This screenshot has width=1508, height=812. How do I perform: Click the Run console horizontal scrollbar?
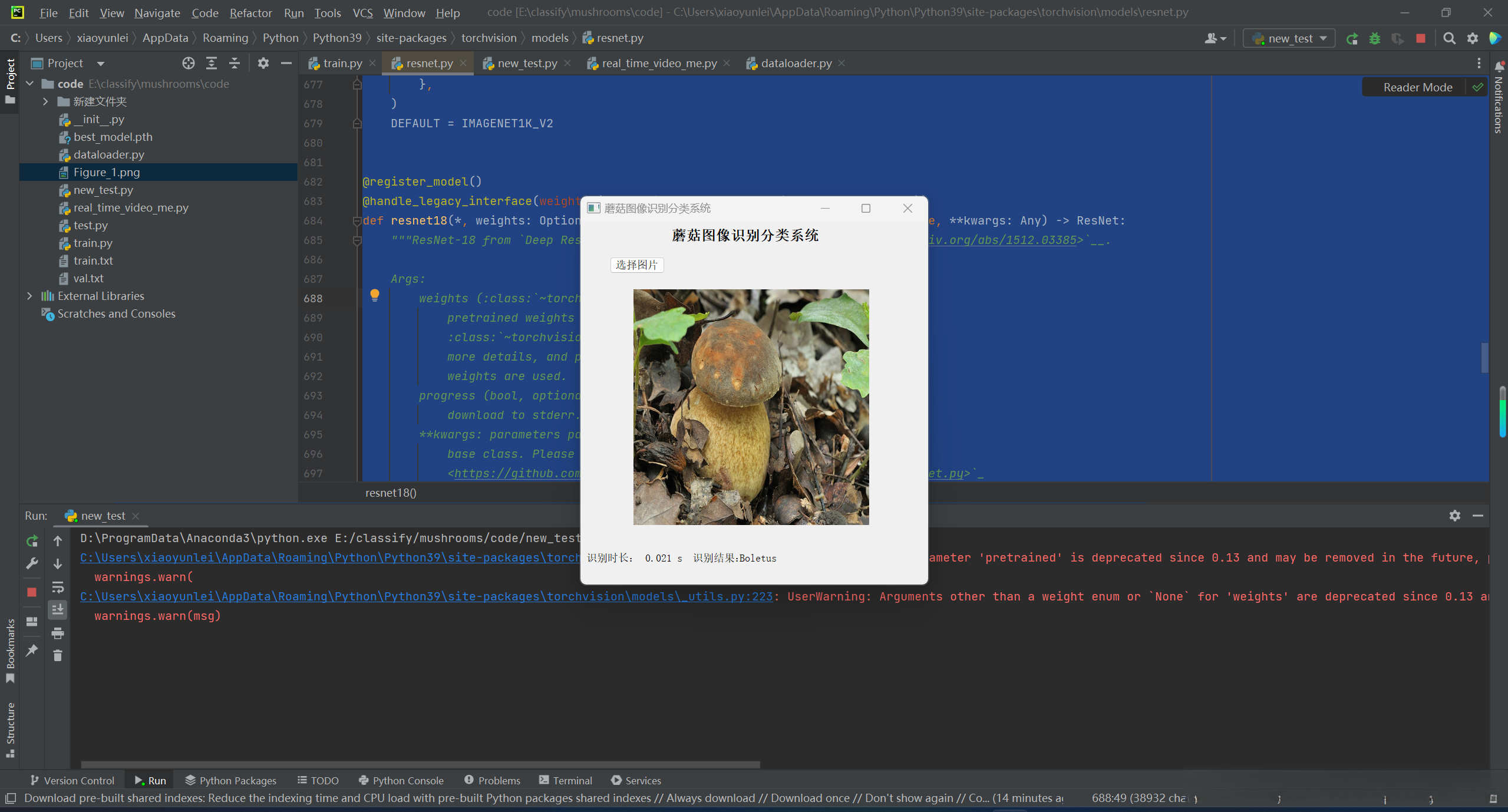[x=420, y=765]
